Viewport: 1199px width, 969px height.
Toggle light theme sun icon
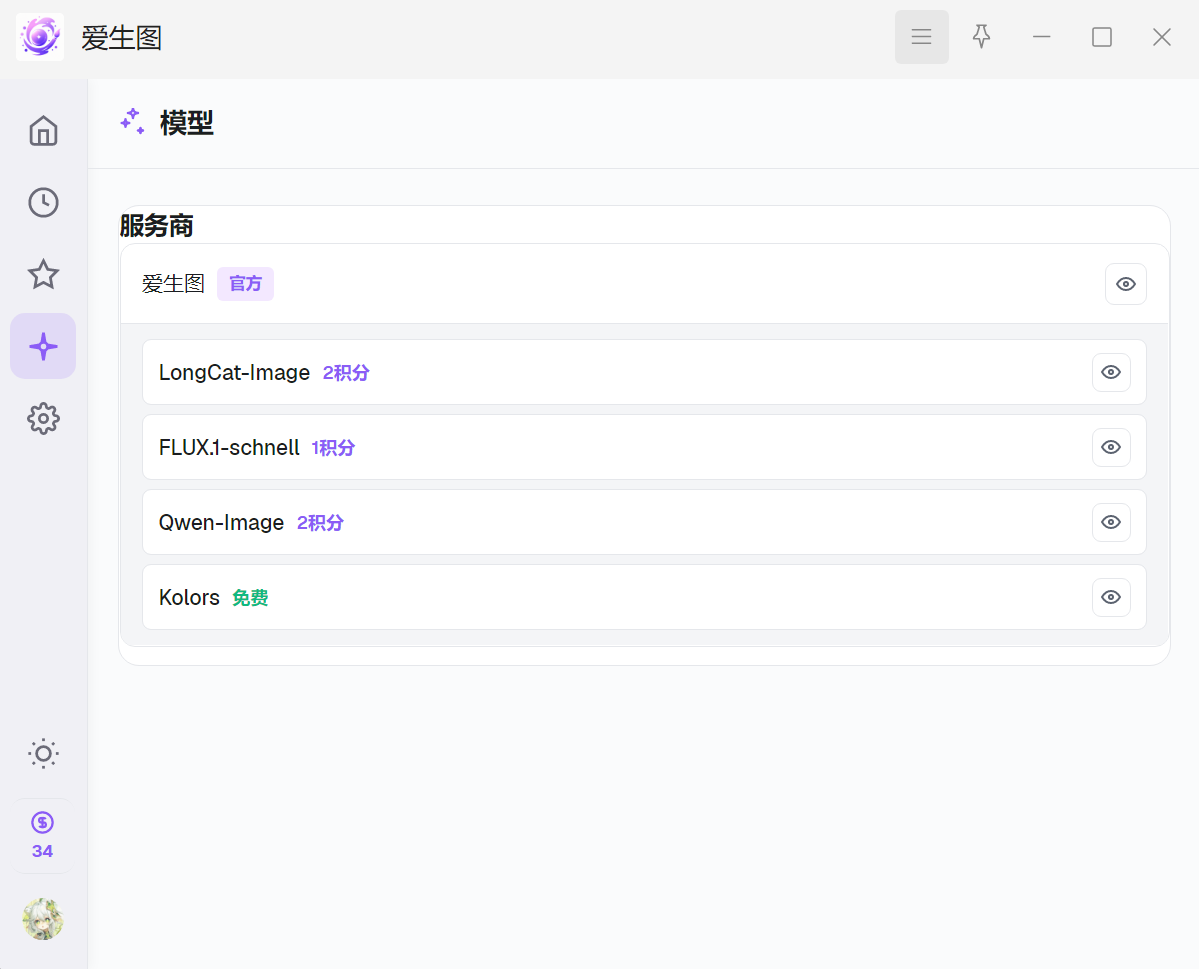click(43, 753)
